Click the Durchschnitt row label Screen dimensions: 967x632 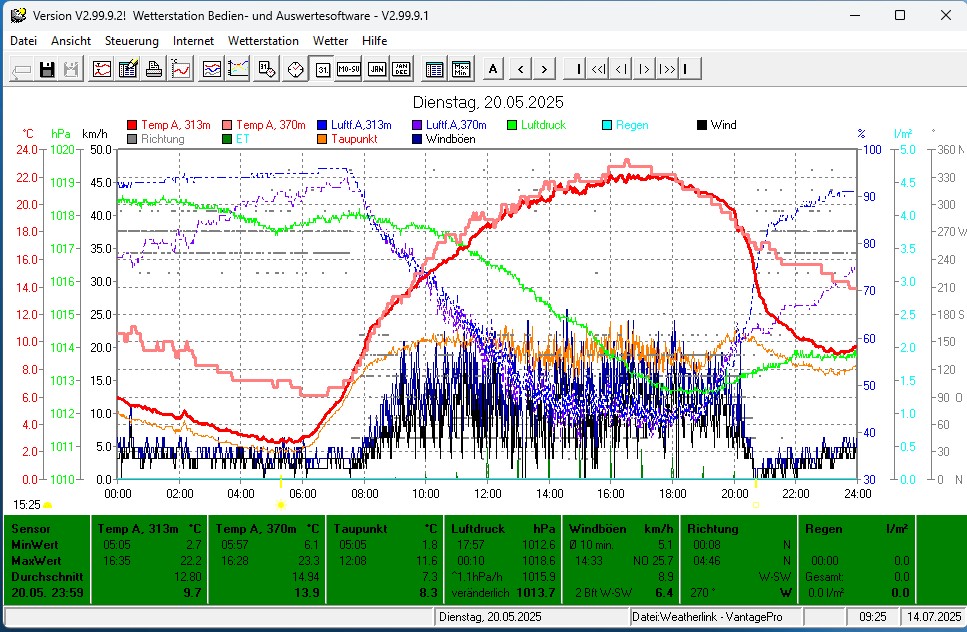[47, 577]
